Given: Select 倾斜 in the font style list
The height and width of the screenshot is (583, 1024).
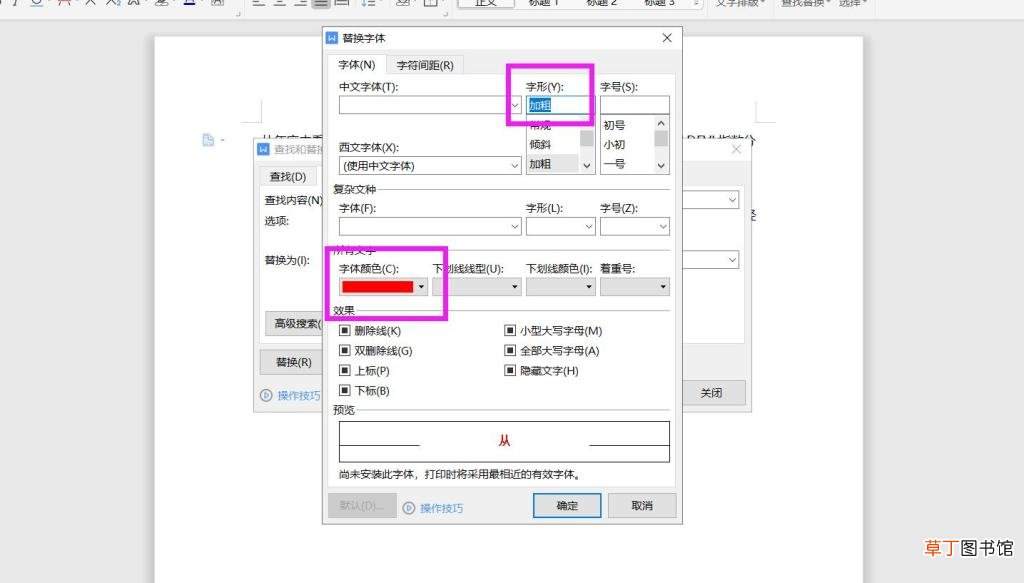Looking at the screenshot, I should (540, 144).
